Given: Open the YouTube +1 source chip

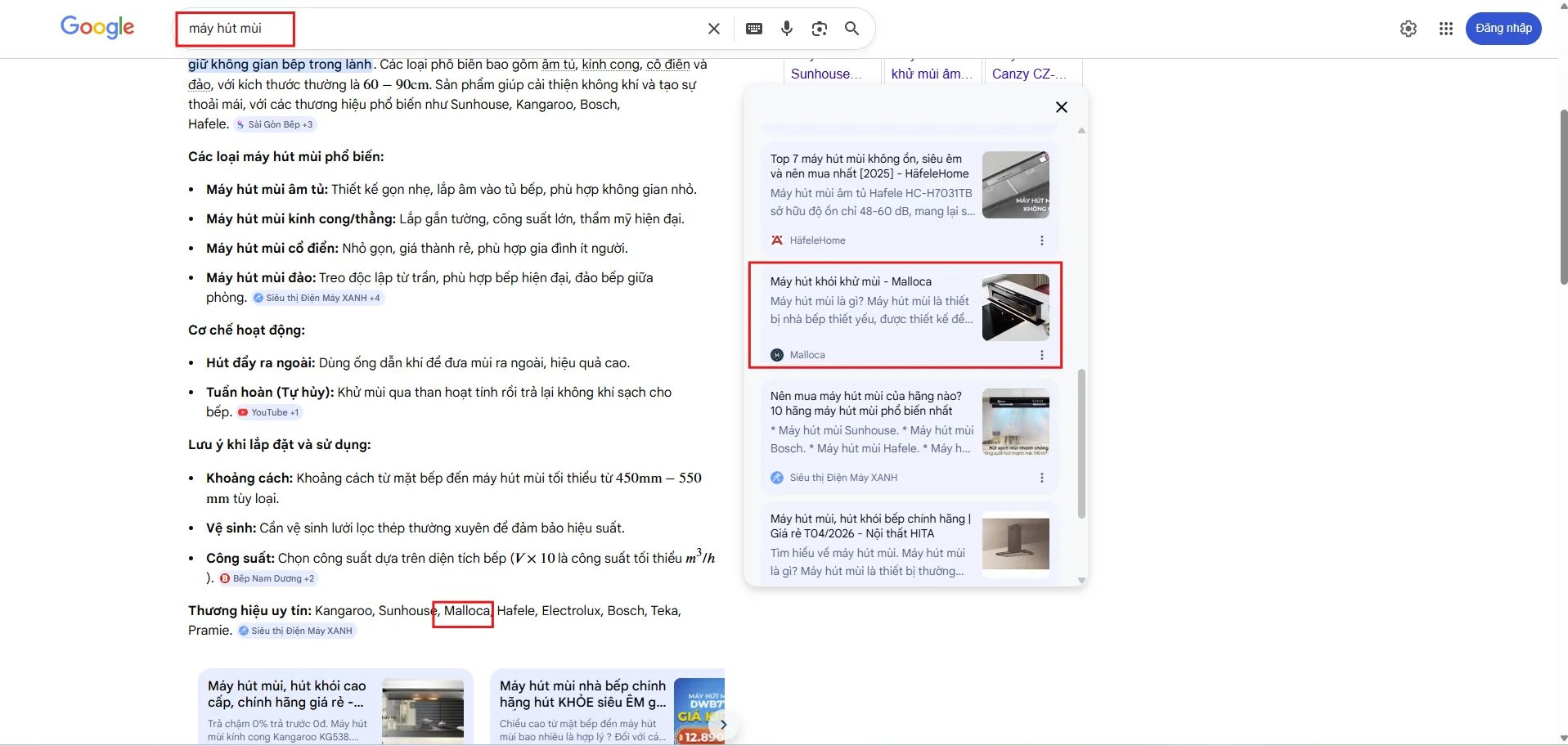Looking at the screenshot, I should click(269, 412).
